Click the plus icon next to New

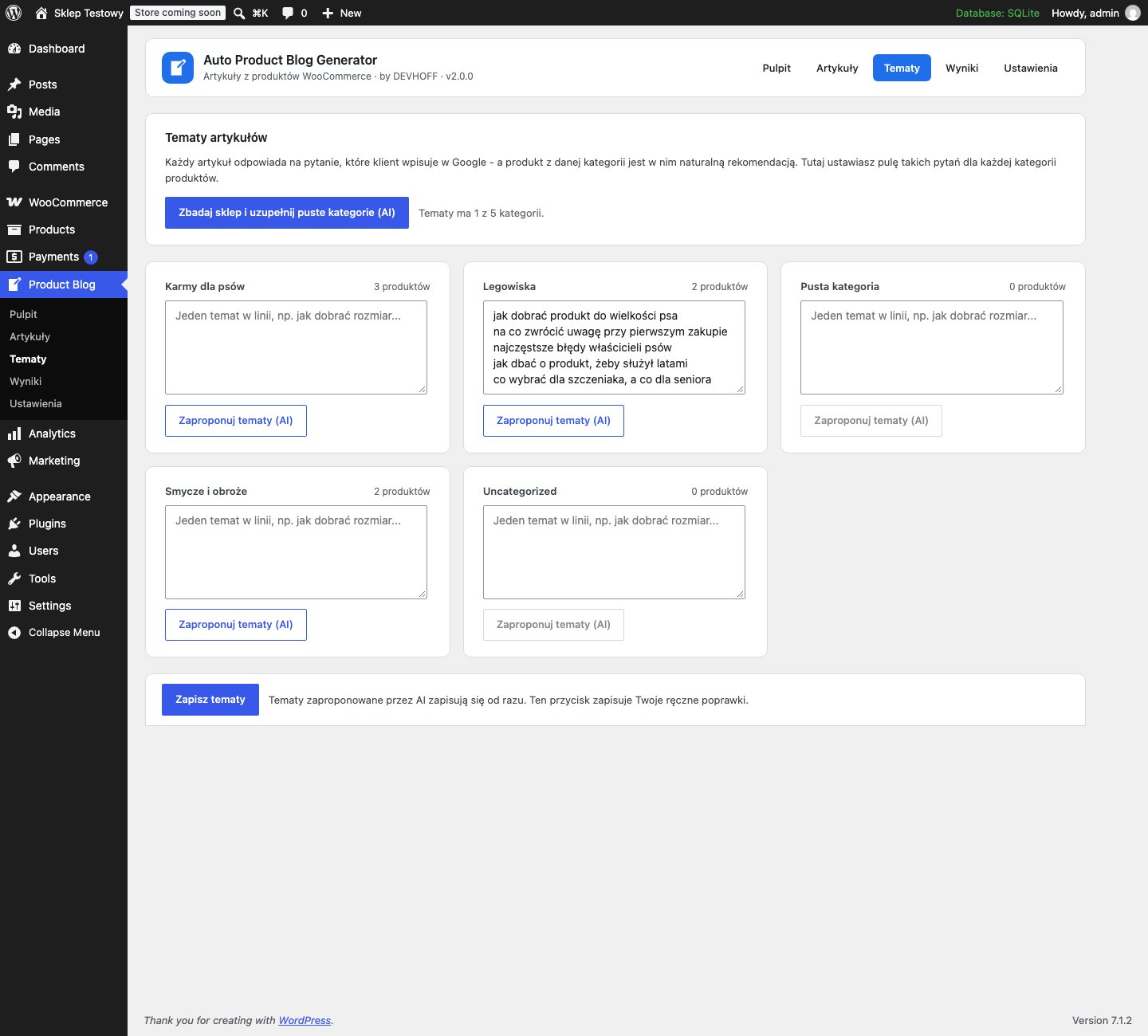[328, 13]
